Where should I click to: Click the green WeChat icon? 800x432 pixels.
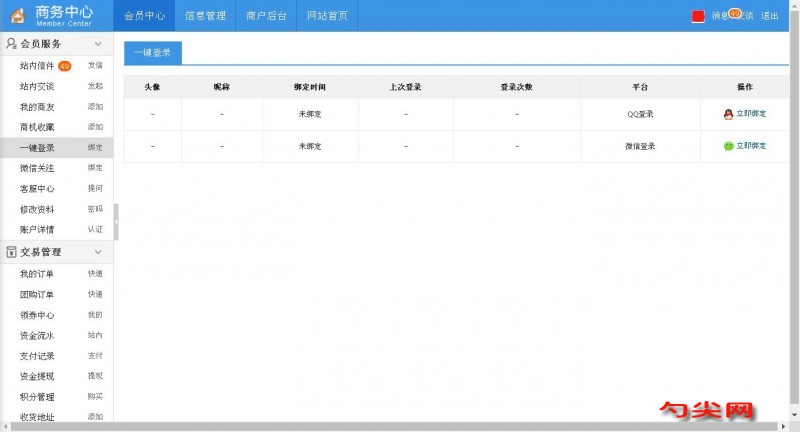(x=728, y=146)
